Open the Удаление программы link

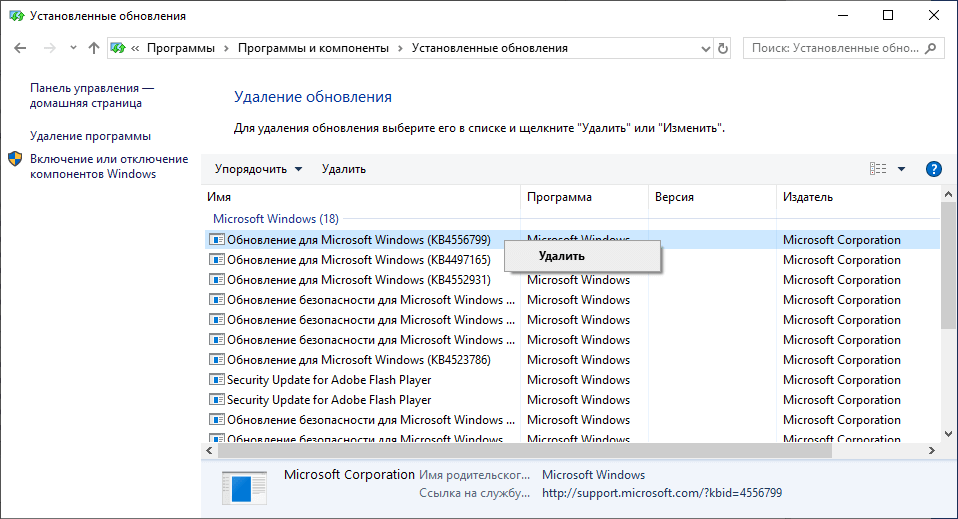coord(90,136)
